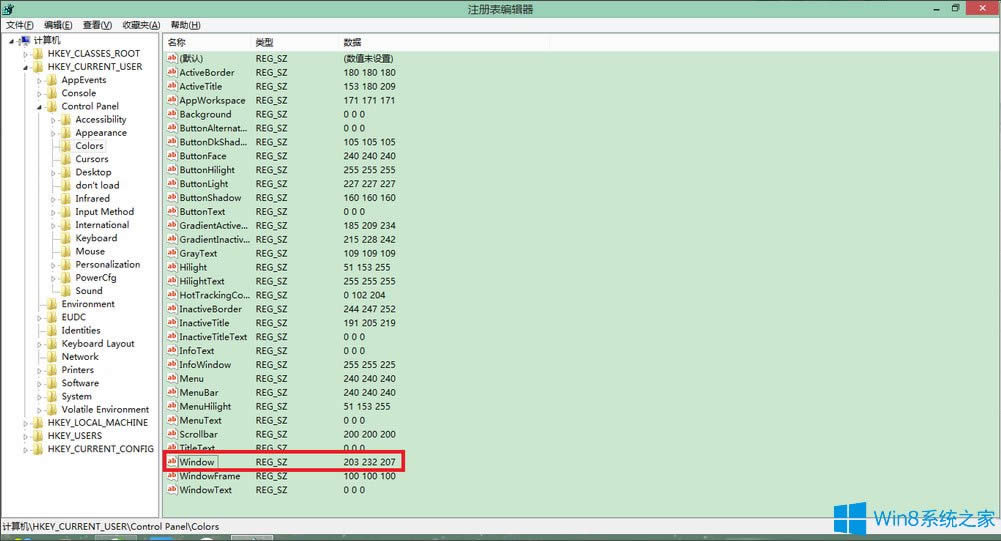Select the InactiveTitleText value name

(213, 337)
